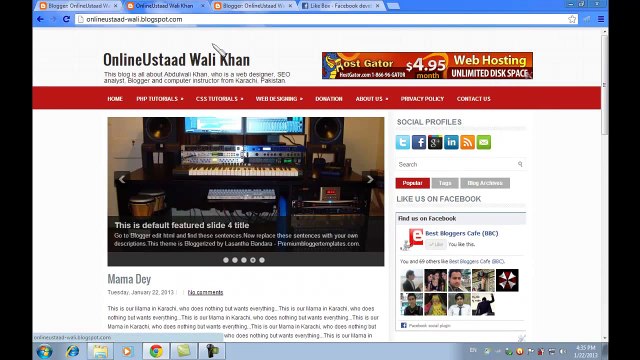The width and height of the screenshot is (640, 360).
Task: Open the Windows Start button
Action: (44, 351)
